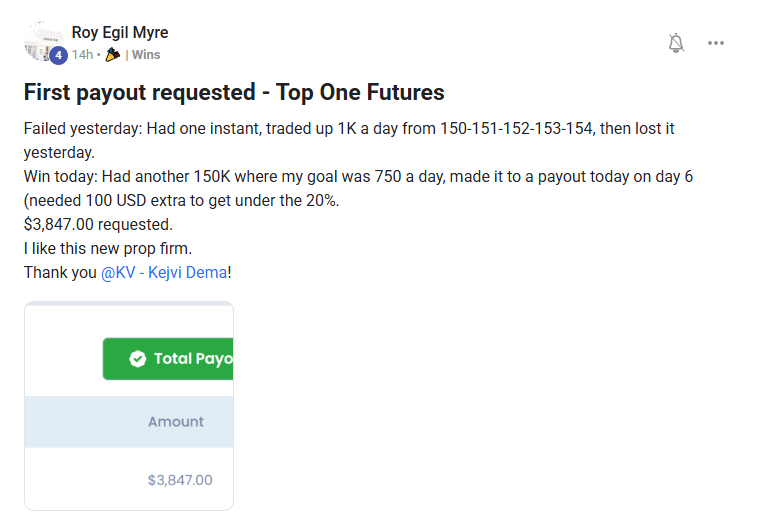Open Roy Egil Myre's profile avatar
The height and width of the screenshot is (519, 760).
tap(44, 42)
